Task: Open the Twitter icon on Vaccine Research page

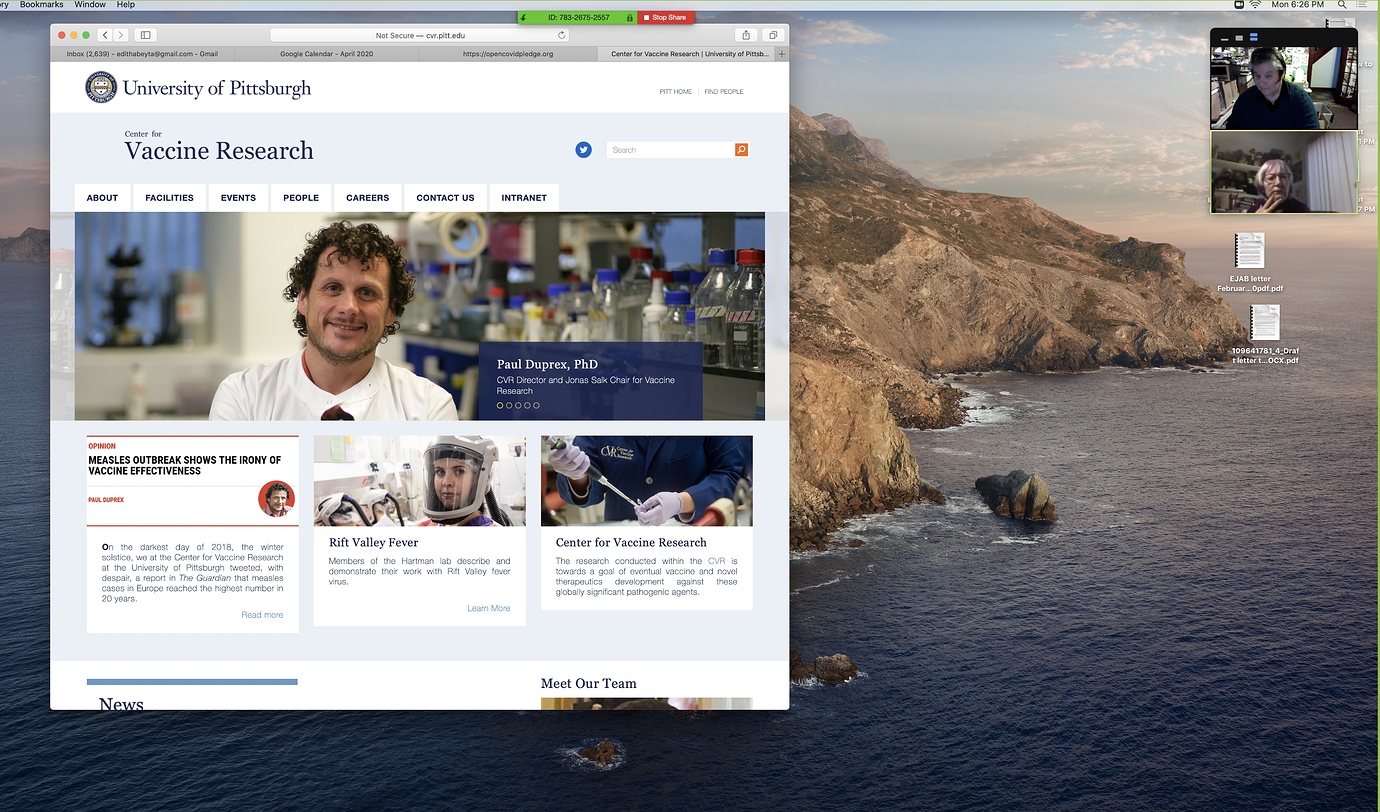Action: 584,150
